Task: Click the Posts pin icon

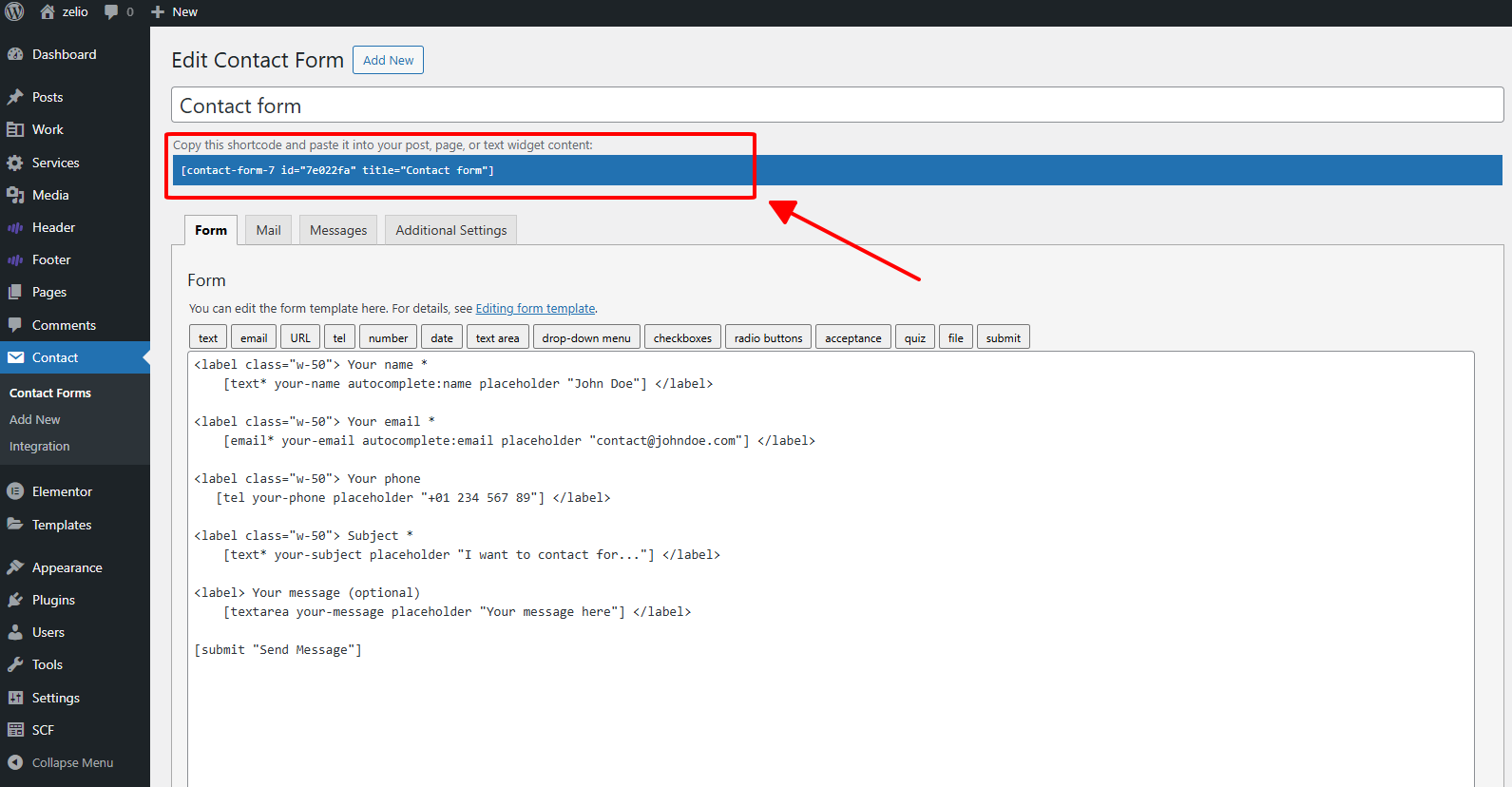Action: pos(15,97)
